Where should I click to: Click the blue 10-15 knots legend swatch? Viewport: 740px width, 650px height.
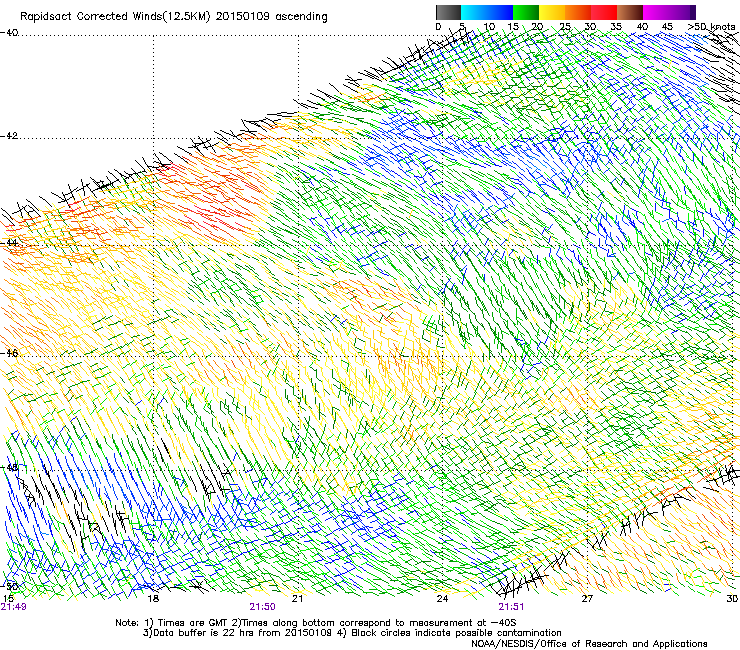tap(500, 12)
